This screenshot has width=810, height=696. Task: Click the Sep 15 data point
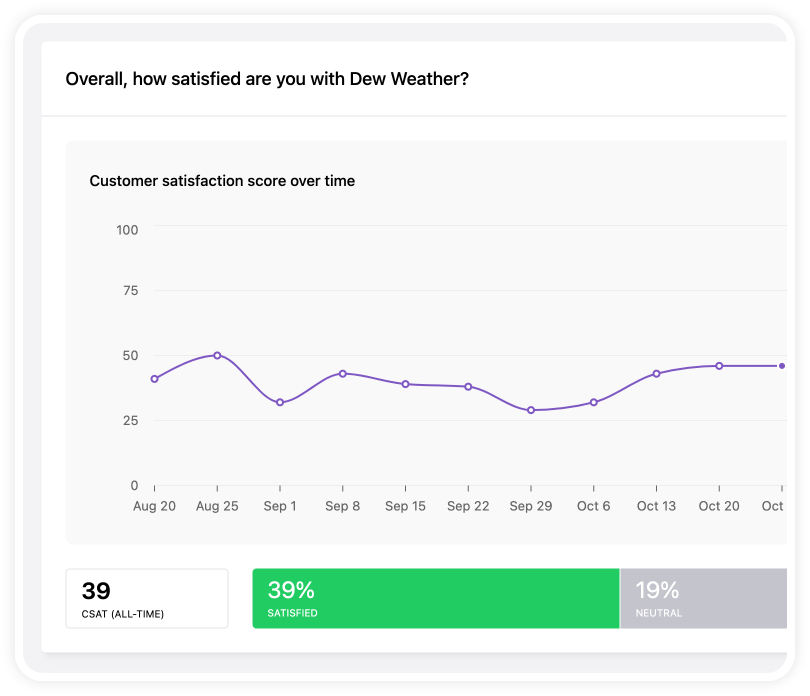[406, 384]
